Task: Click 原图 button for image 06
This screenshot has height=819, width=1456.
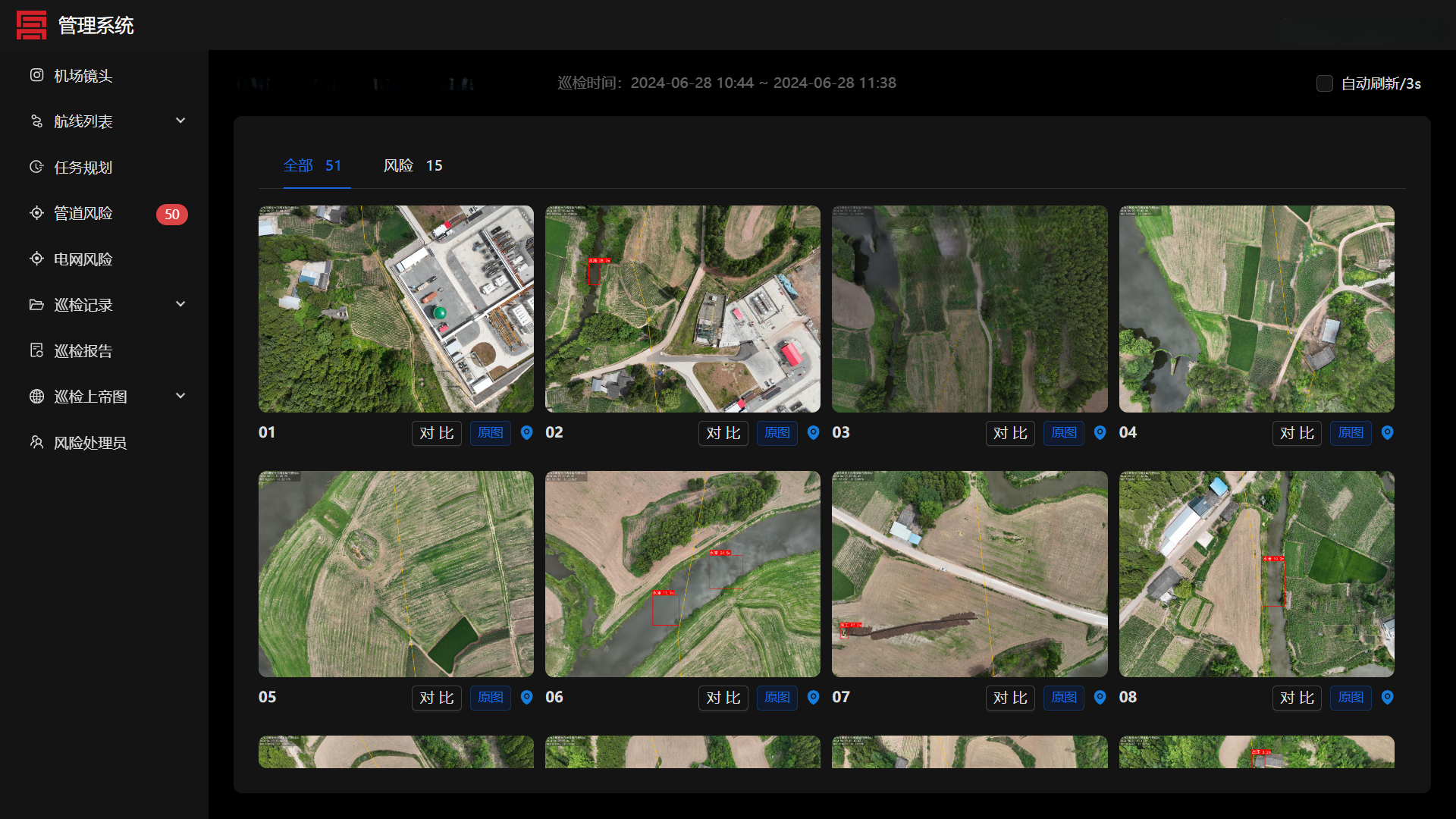Action: click(777, 698)
